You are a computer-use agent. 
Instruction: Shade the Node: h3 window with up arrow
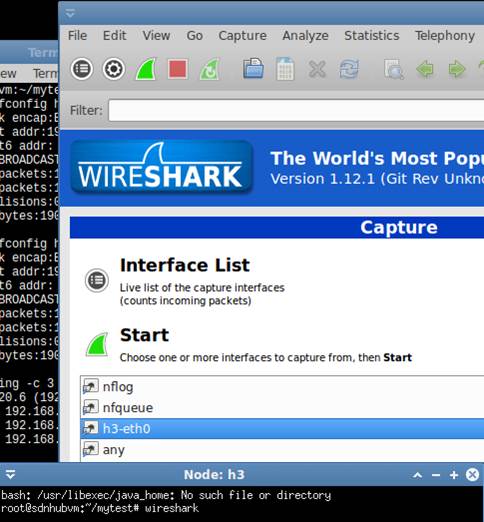[x=418, y=475]
